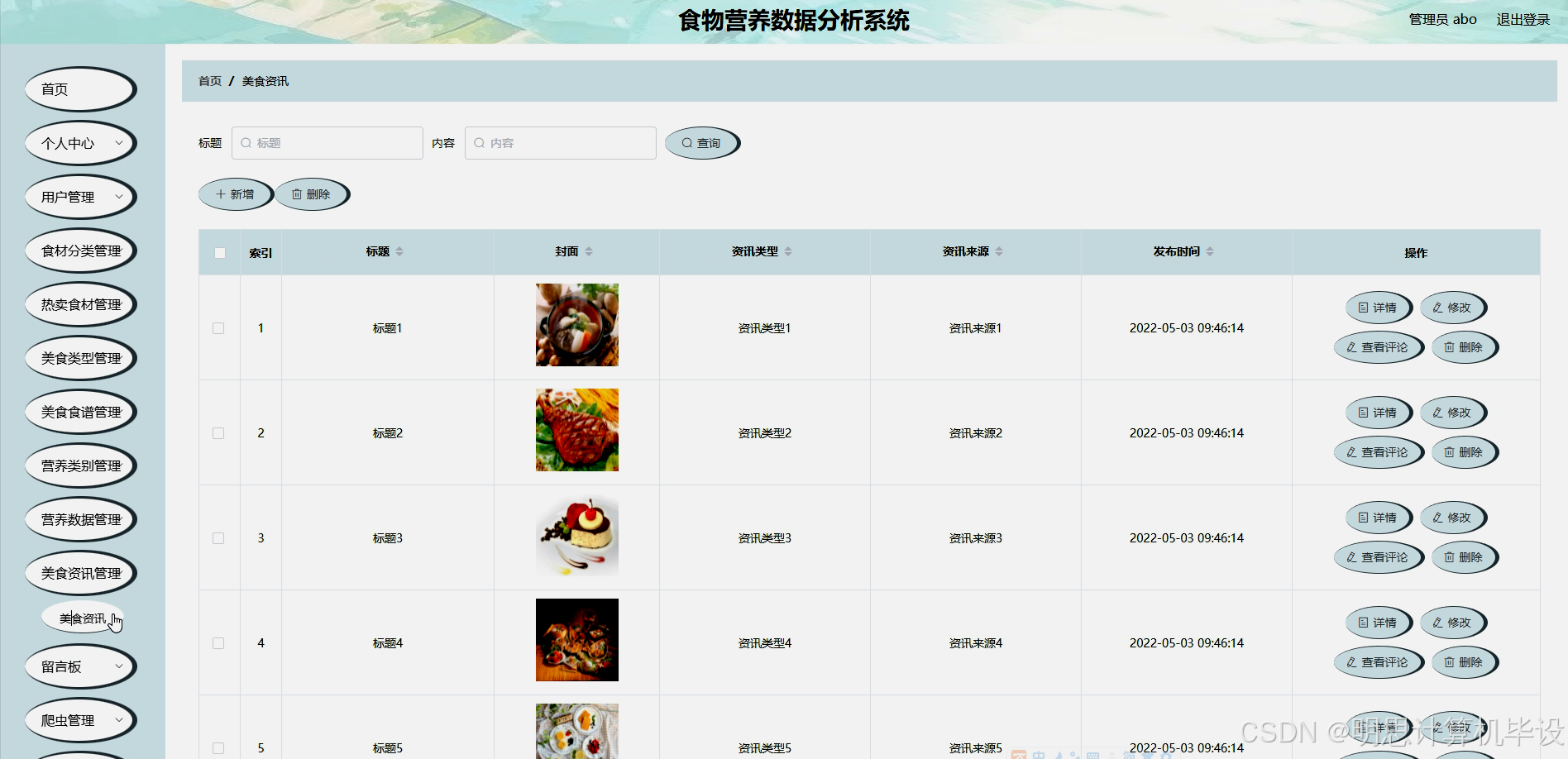The width and height of the screenshot is (1568, 759).
Task: Check the checkbox for row 标题2
Action: click(x=218, y=433)
